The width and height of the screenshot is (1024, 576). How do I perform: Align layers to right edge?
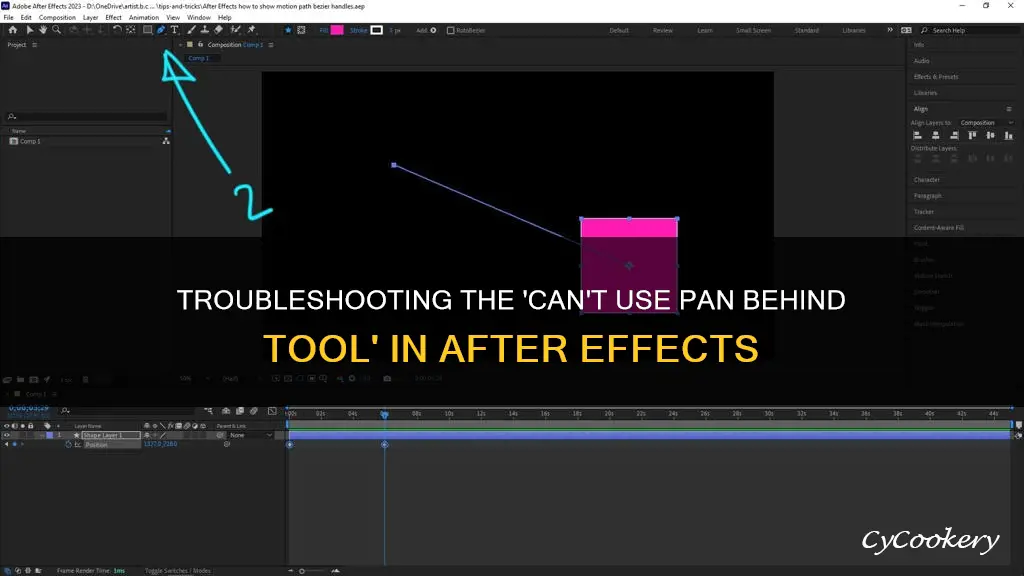click(x=954, y=135)
